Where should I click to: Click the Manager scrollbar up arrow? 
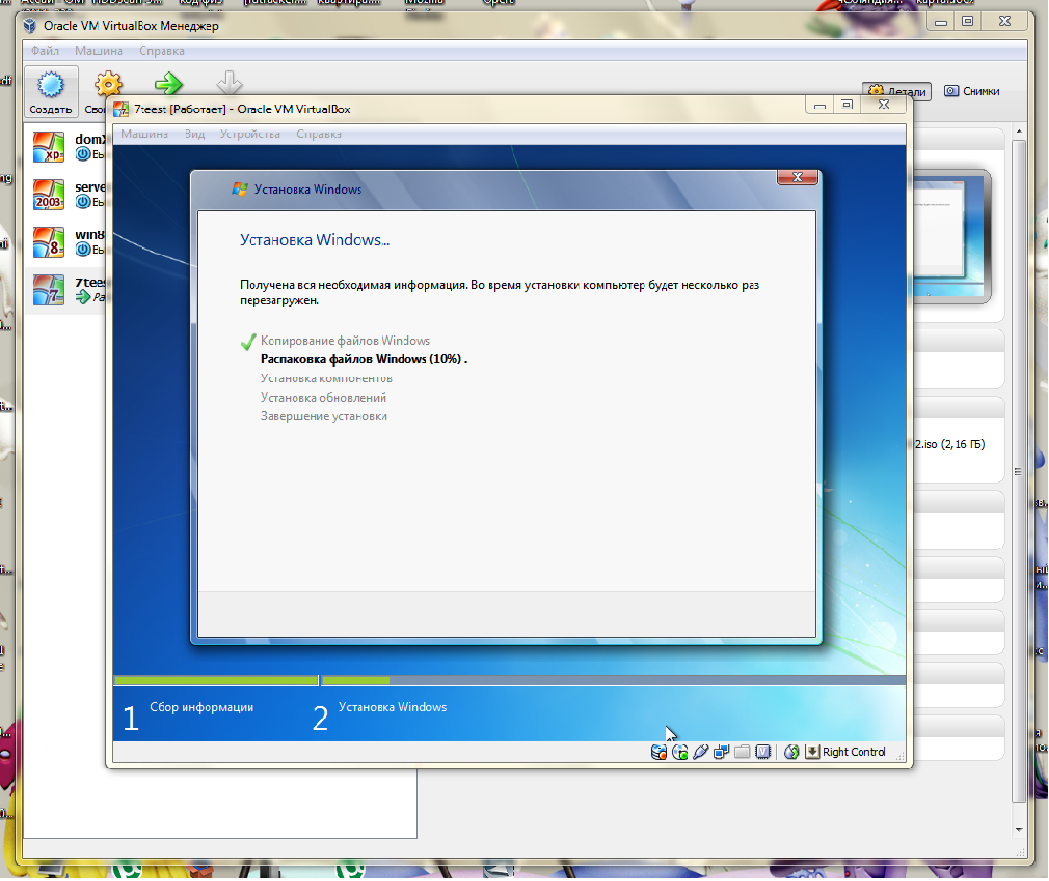point(1019,131)
